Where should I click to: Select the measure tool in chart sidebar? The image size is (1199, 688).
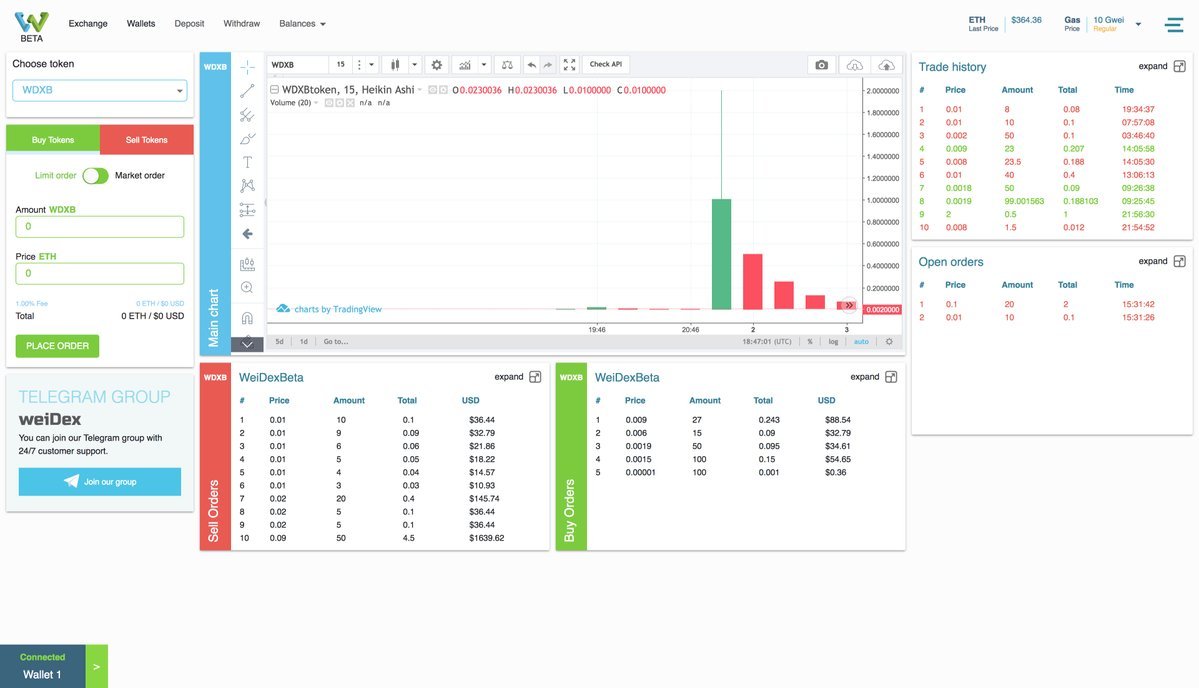click(x=247, y=264)
